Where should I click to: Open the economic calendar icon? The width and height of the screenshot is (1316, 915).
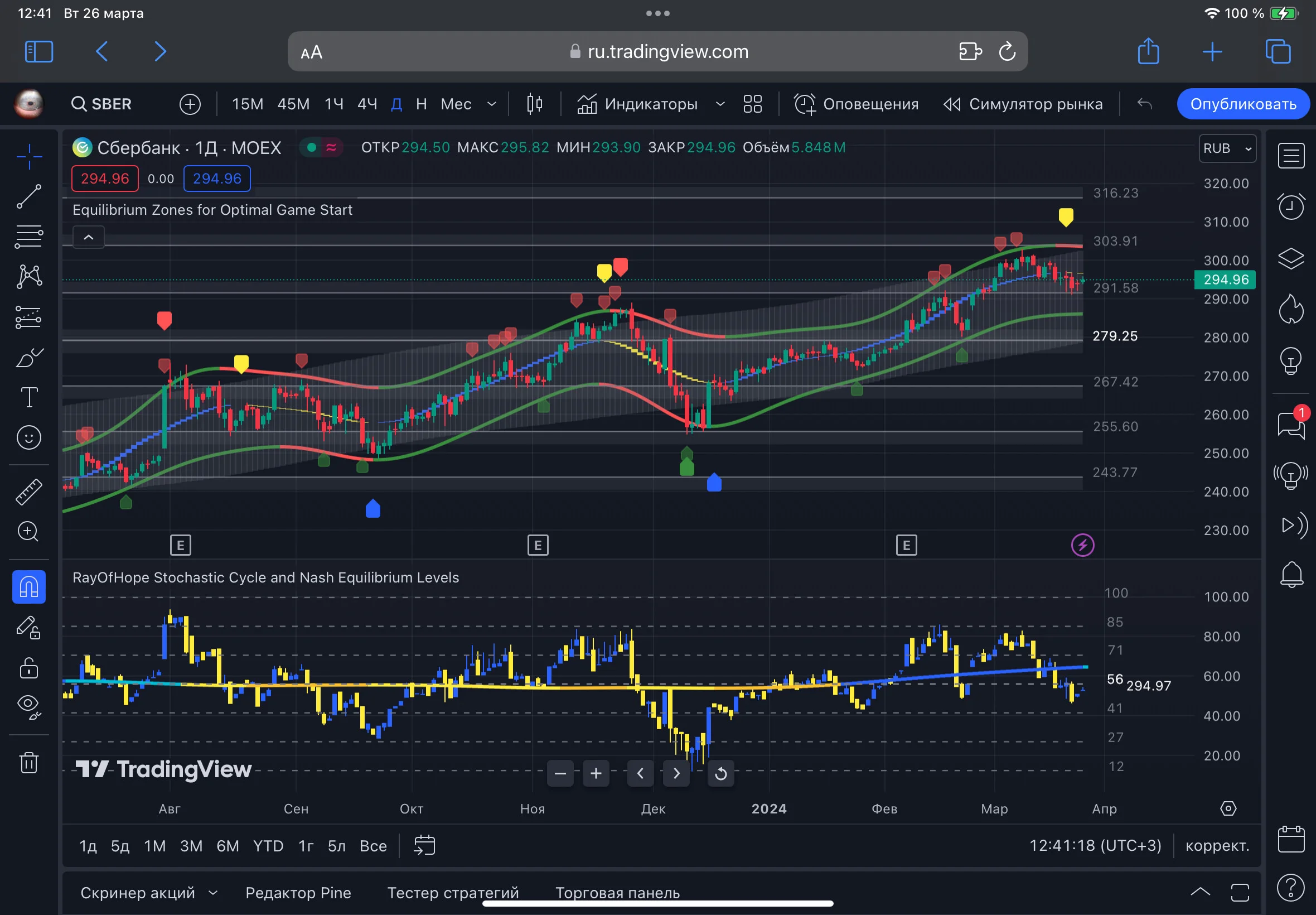pyautogui.click(x=1291, y=839)
